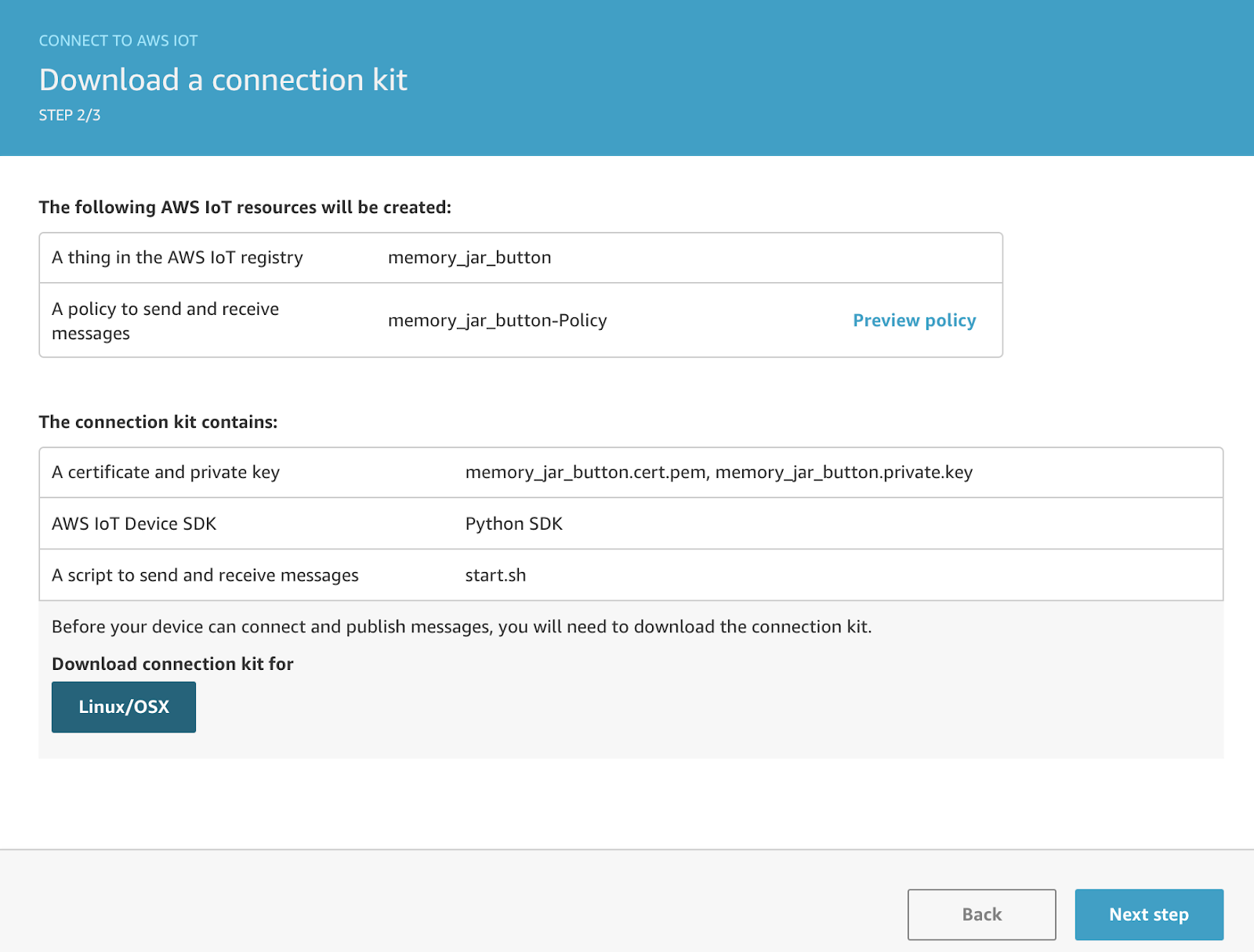Viewport: 1254px width, 952px height.
Task: Open the Preview policy link
Action: (x=914, y=320)
